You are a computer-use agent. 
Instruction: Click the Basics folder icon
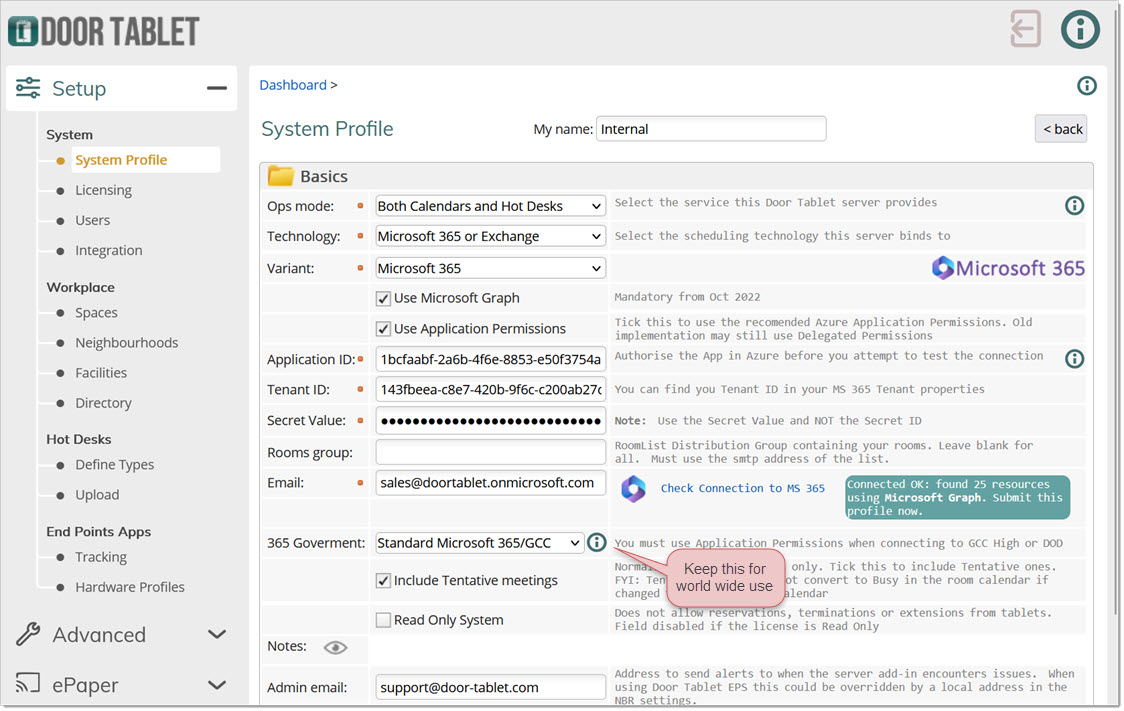pyautogui.click(x=280, y=176)
